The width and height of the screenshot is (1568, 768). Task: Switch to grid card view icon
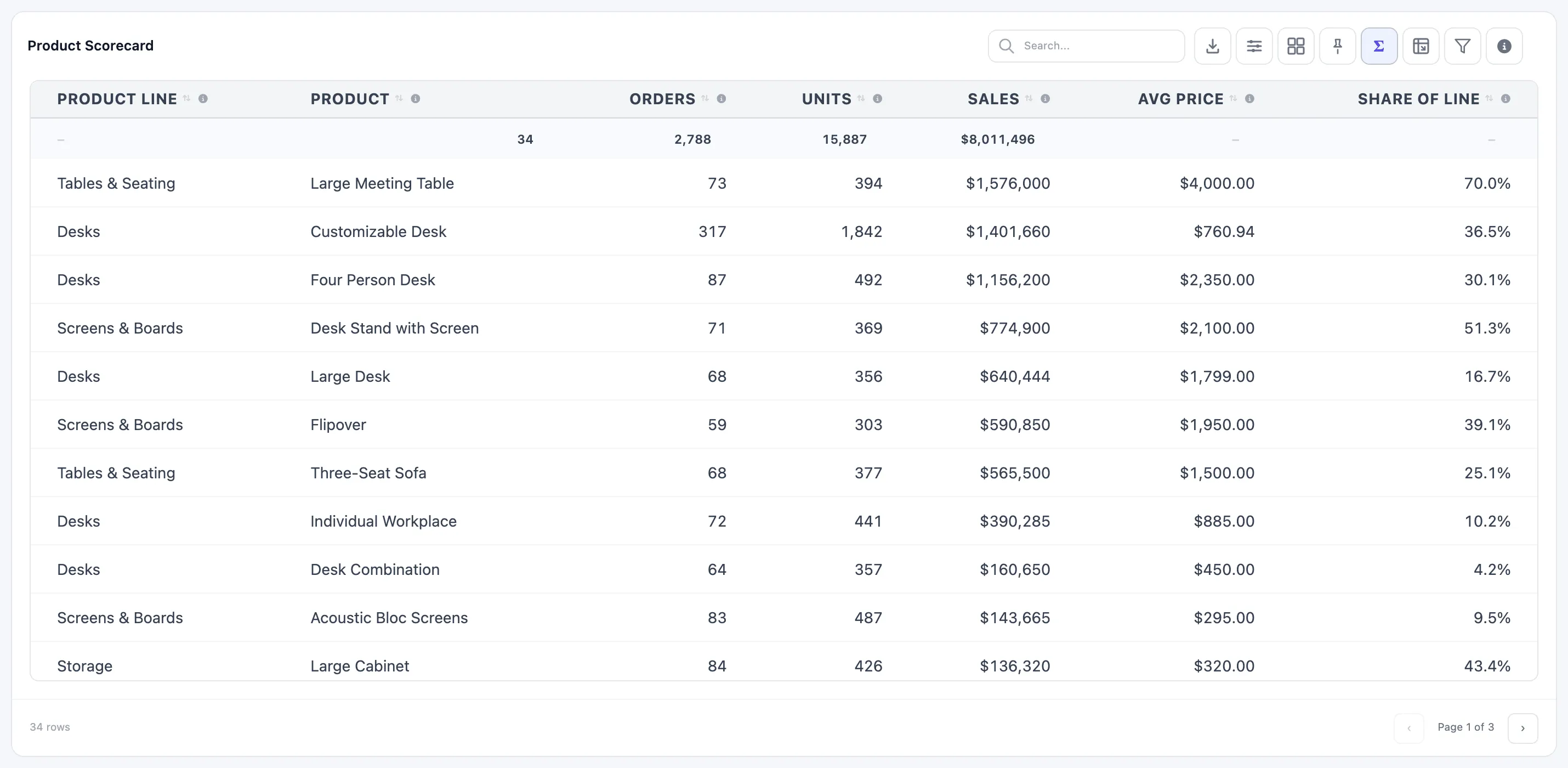1296,46
